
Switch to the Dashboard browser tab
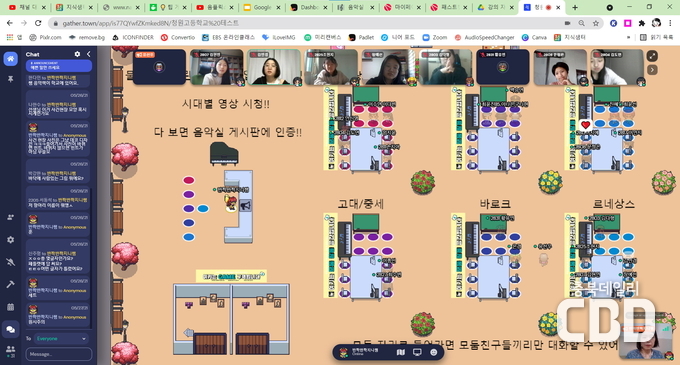point(309,7)
